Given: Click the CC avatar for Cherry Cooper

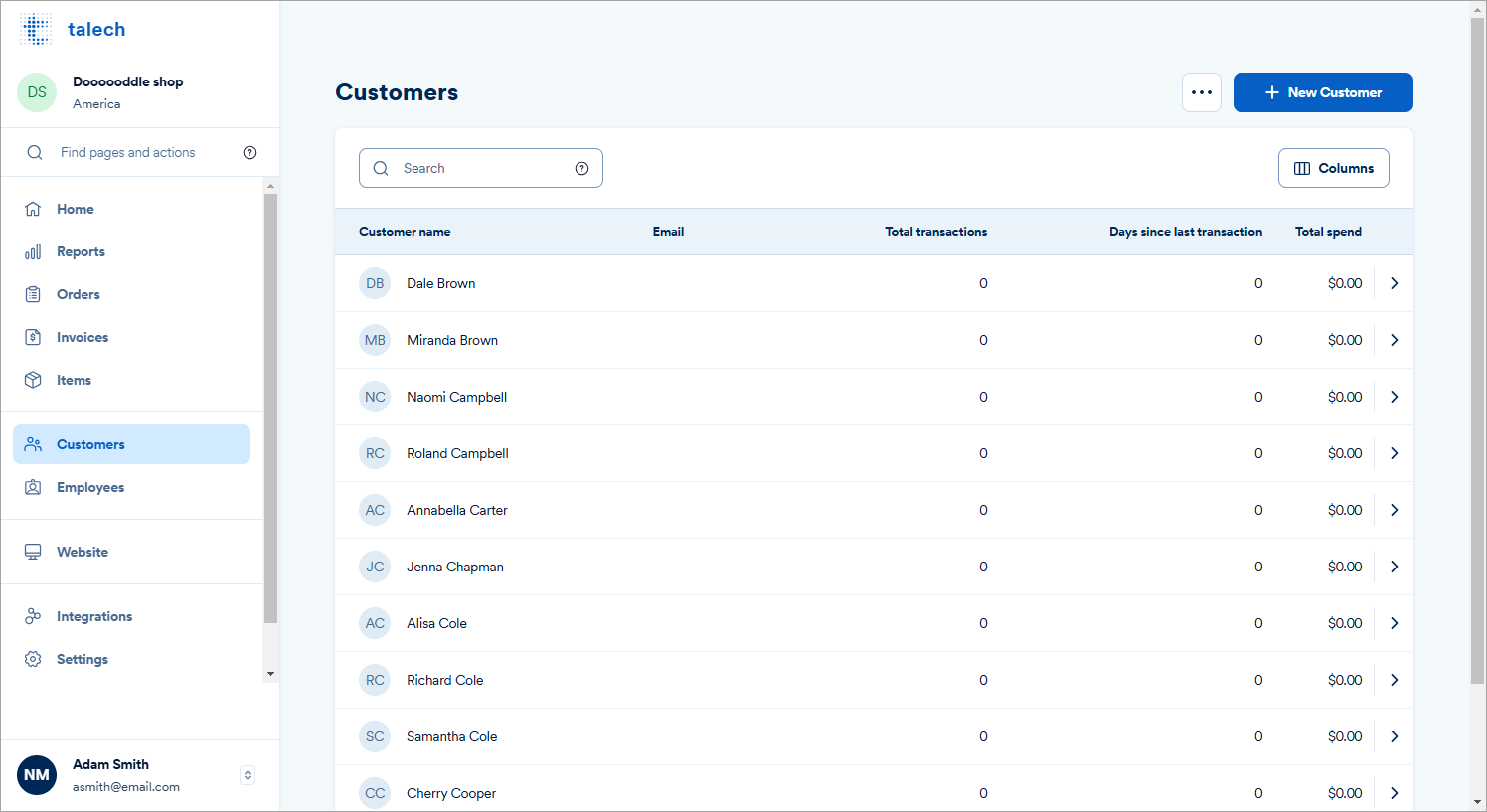Looking at the screenshot, I should 375,793.
